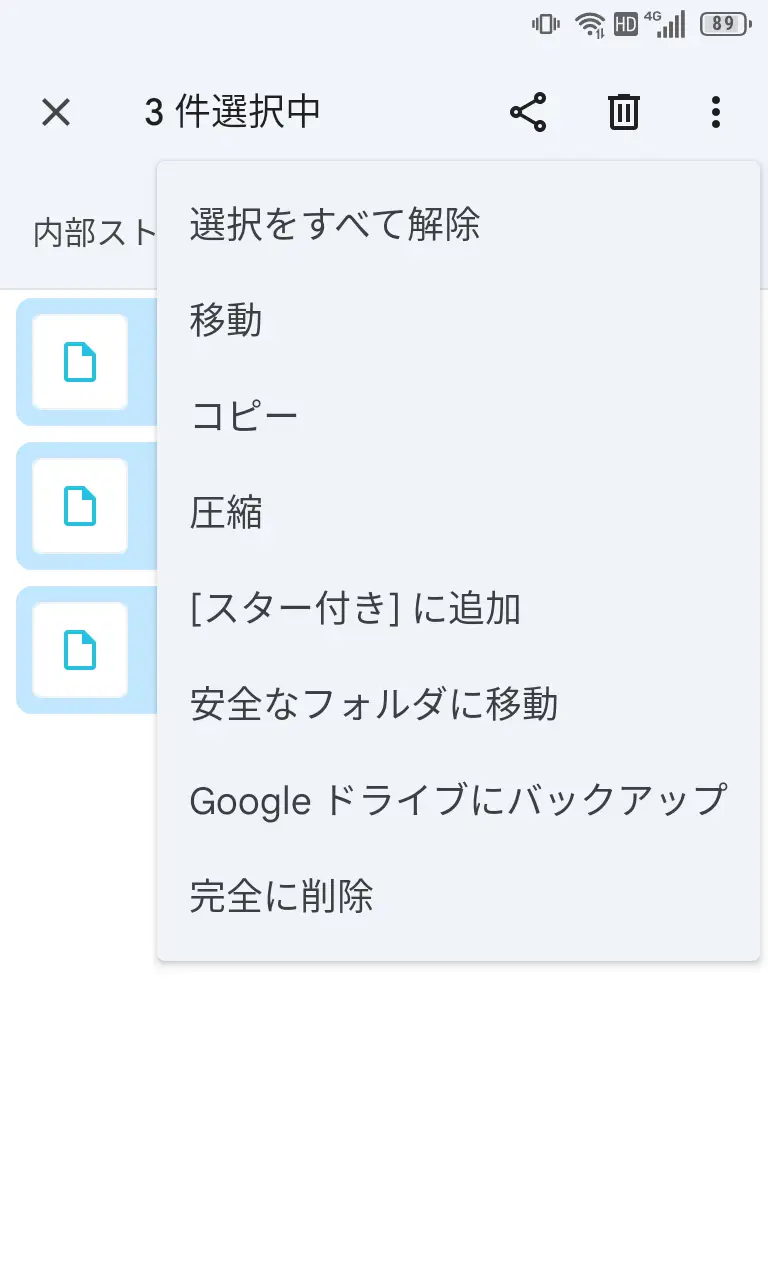The width and height of the screenshot is (768, 1280).
Task: Tap the battery indicator in status bar
Action: pos(724,24)
